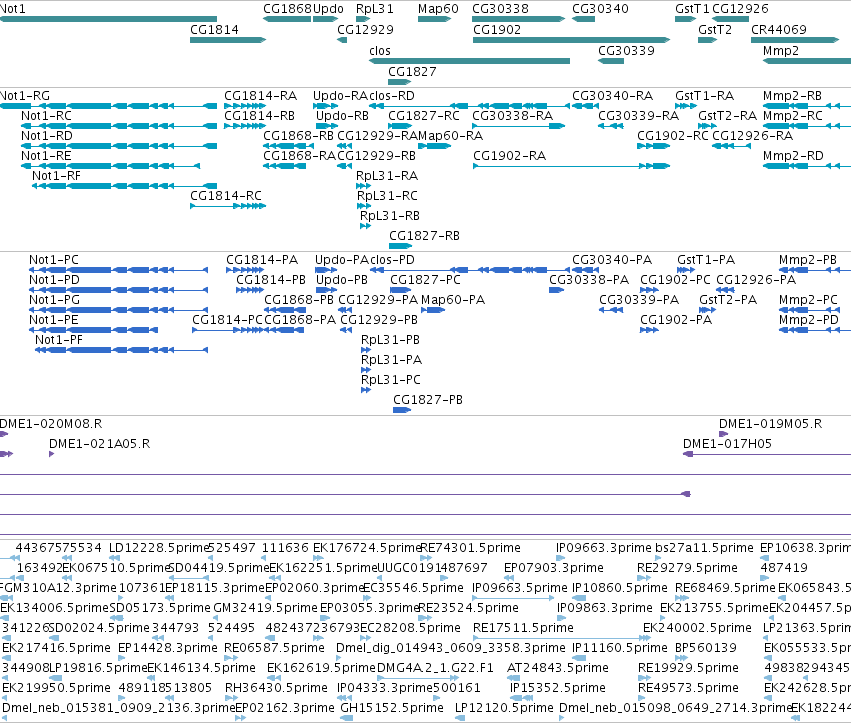Click the CG30340-RA transcript label
The height and width of the screenshot is (723, 851).
[x=612, y=96]
